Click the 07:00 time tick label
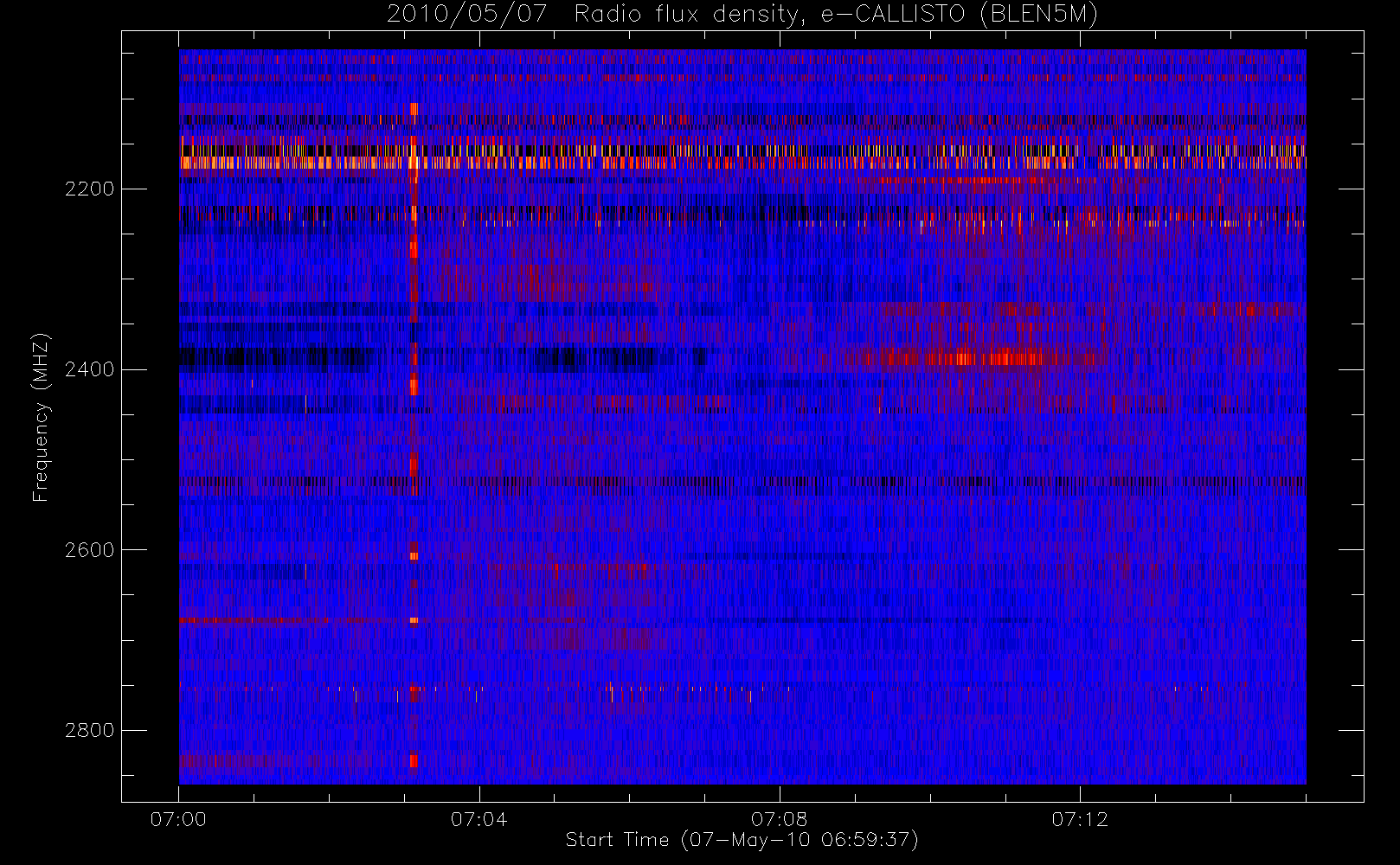 click(x=178, y=819)
